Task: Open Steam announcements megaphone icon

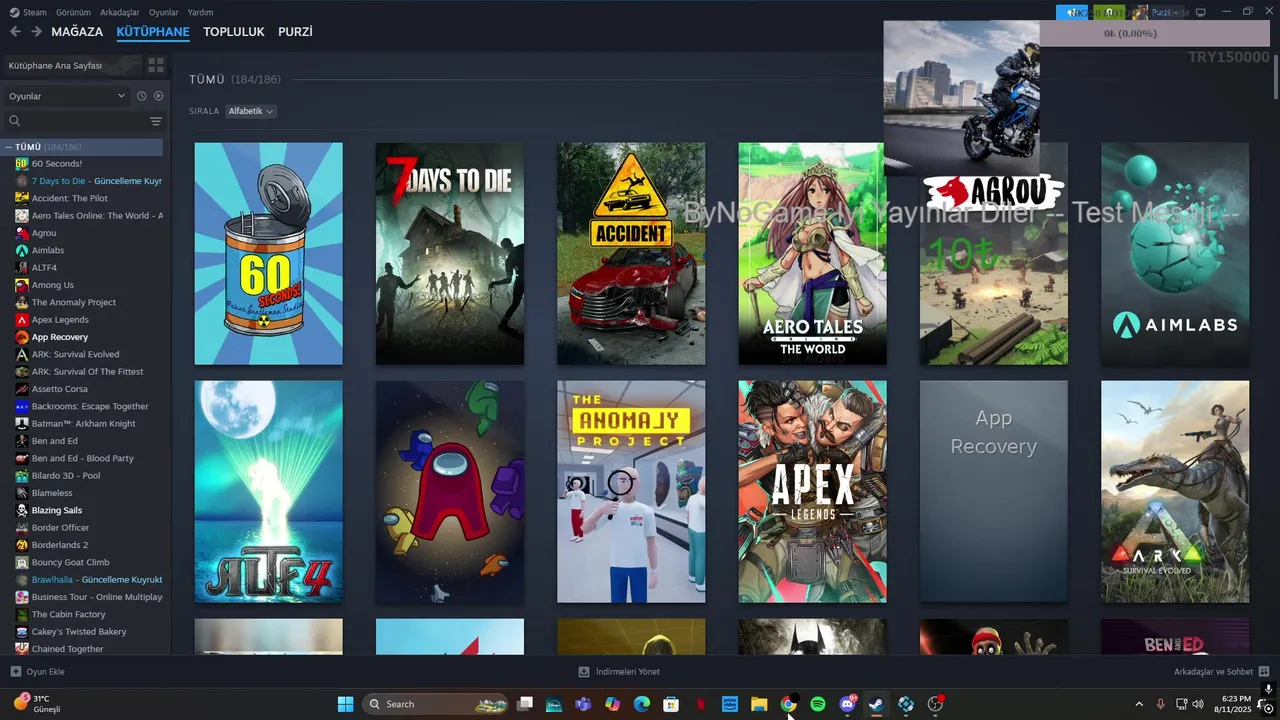Action: (x=1072, y=12)
